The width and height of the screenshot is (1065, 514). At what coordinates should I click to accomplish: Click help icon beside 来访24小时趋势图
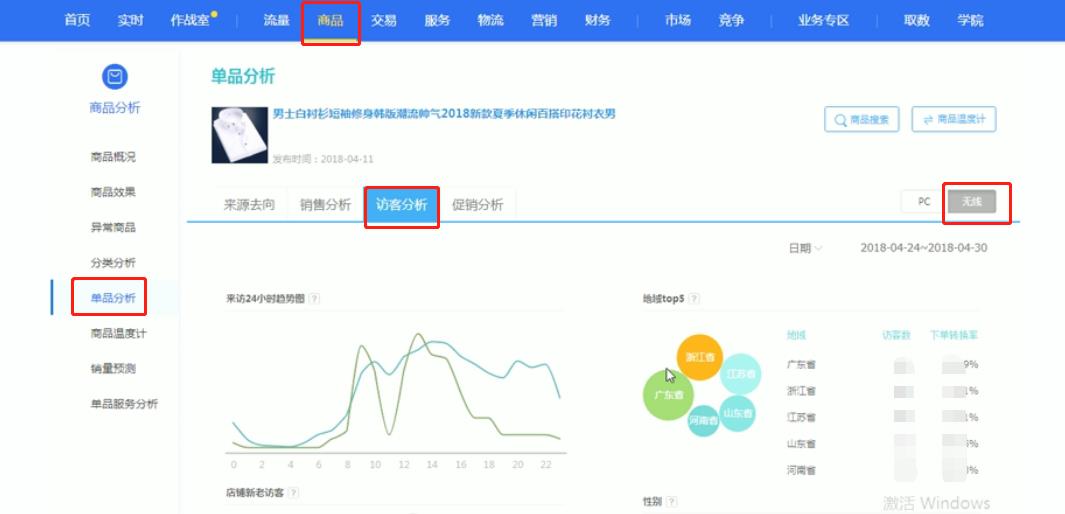click(314, 298)
